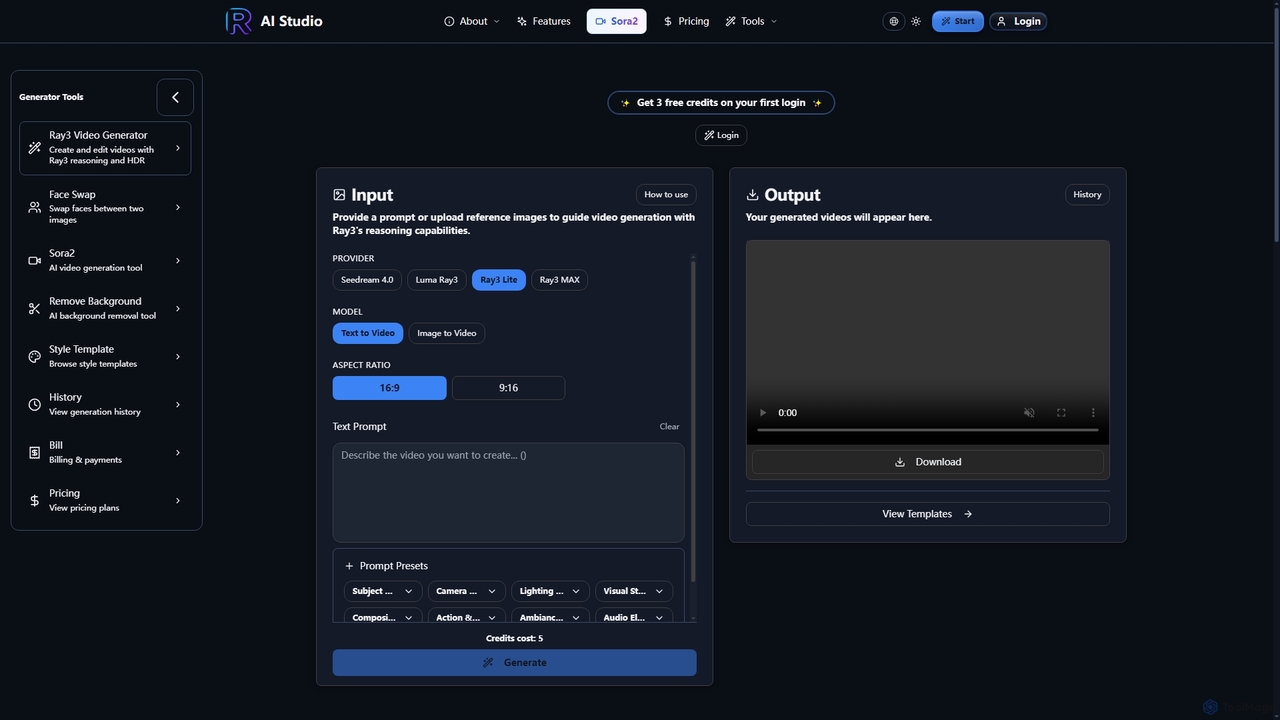Expand the Style Template chevron
Image resolution: width=1280 pixels, height=720 pixels.
(x=178, y=356)
